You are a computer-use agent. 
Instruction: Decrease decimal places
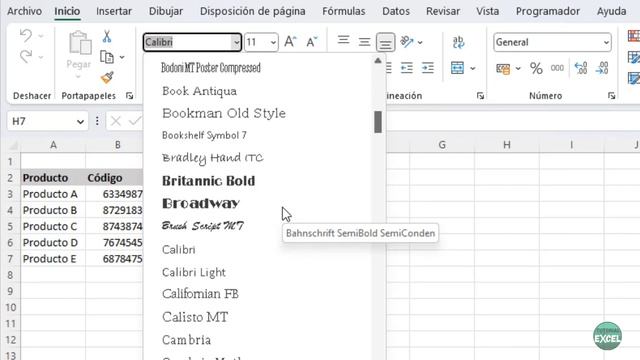pos(602,68)
